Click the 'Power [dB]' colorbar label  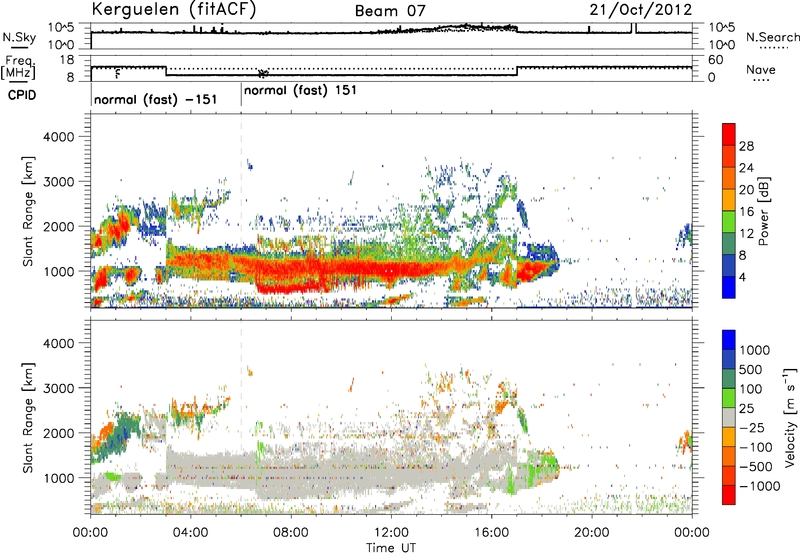764,211
